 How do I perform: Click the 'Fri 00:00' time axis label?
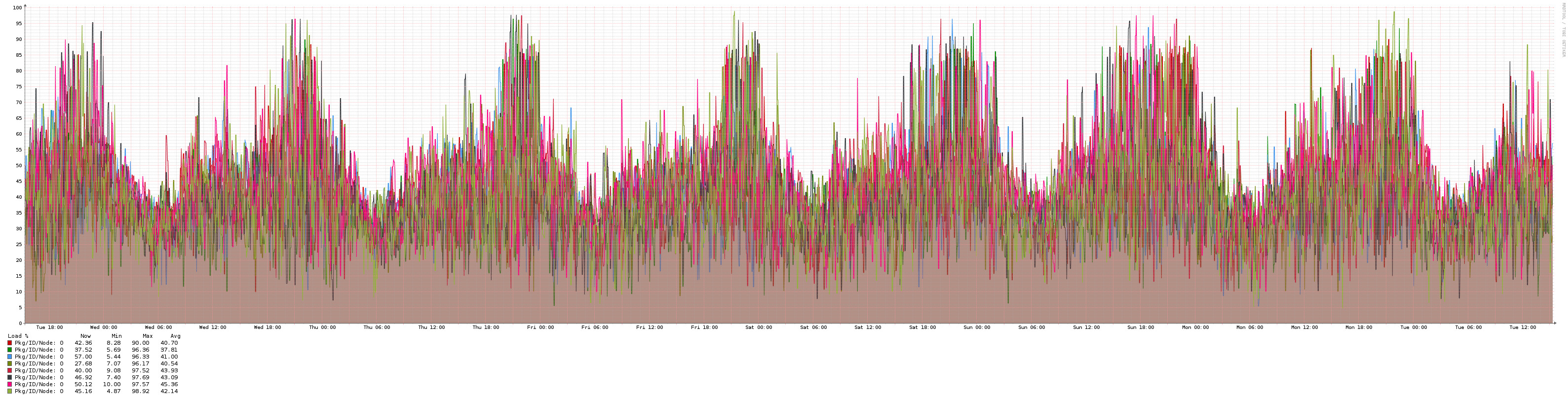pyautogui.click(x=540, y=327)
